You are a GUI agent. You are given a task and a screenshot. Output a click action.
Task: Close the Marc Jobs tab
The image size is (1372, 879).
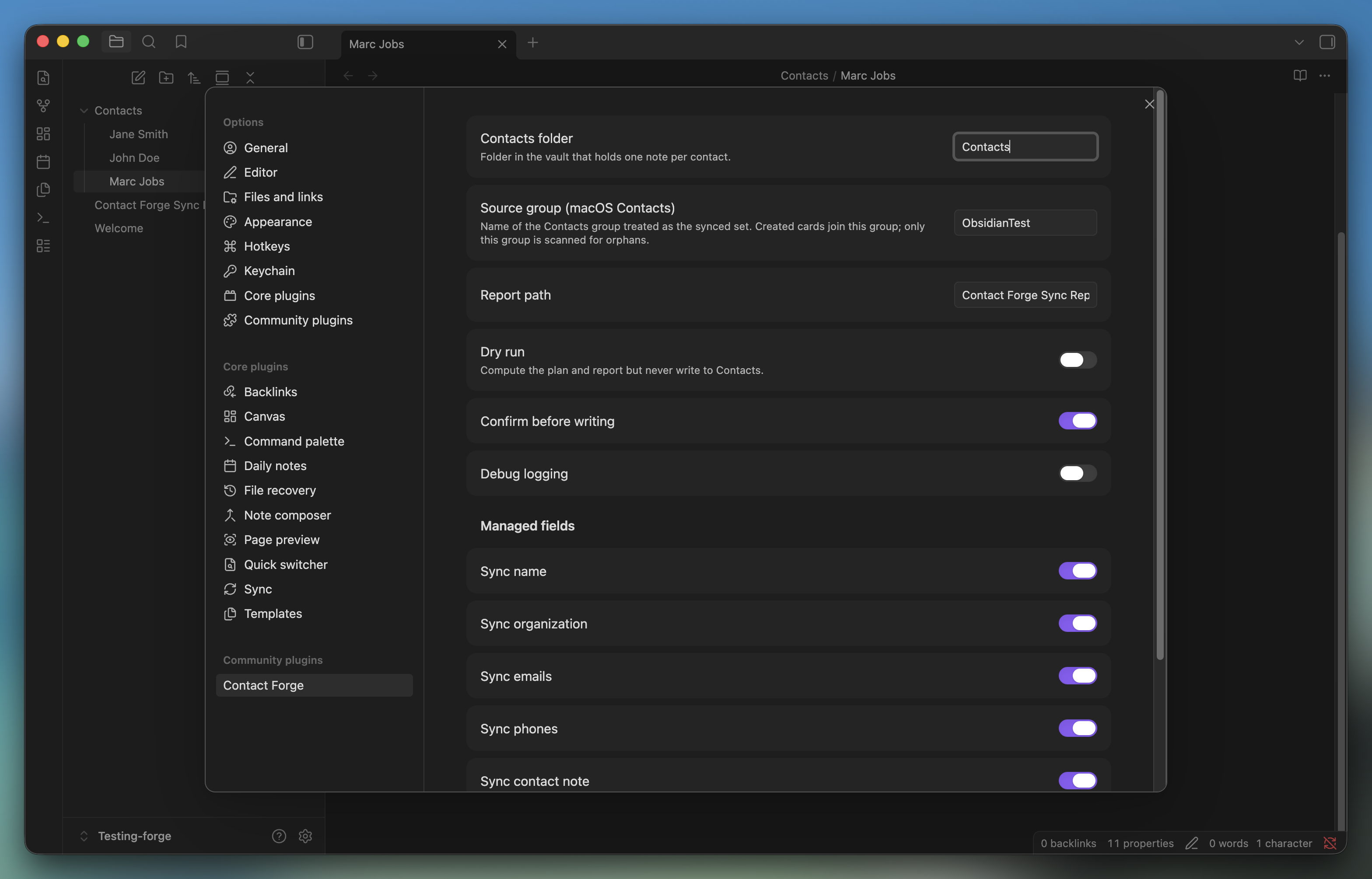point(502,44)
